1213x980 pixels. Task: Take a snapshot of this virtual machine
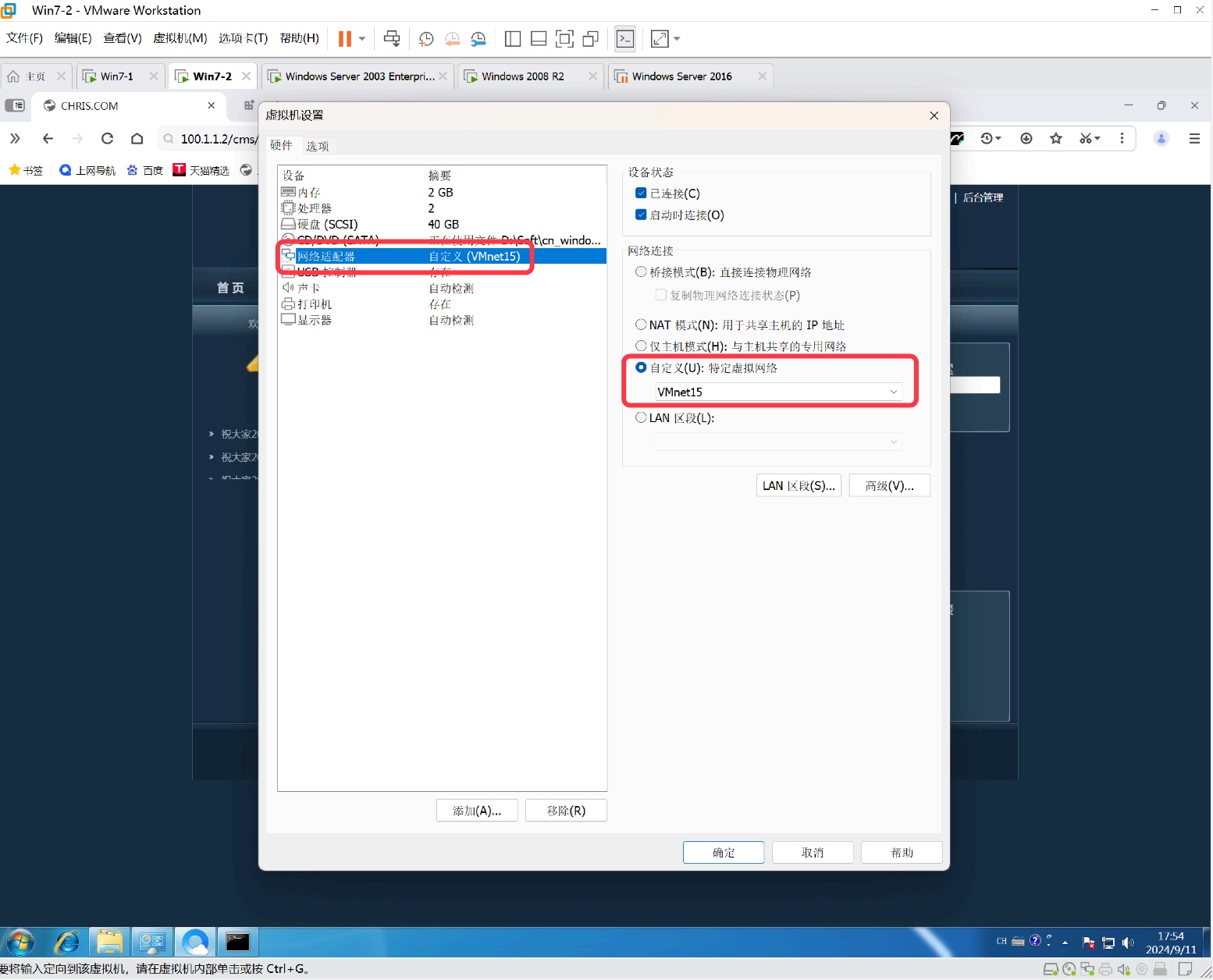click(426, 39)
